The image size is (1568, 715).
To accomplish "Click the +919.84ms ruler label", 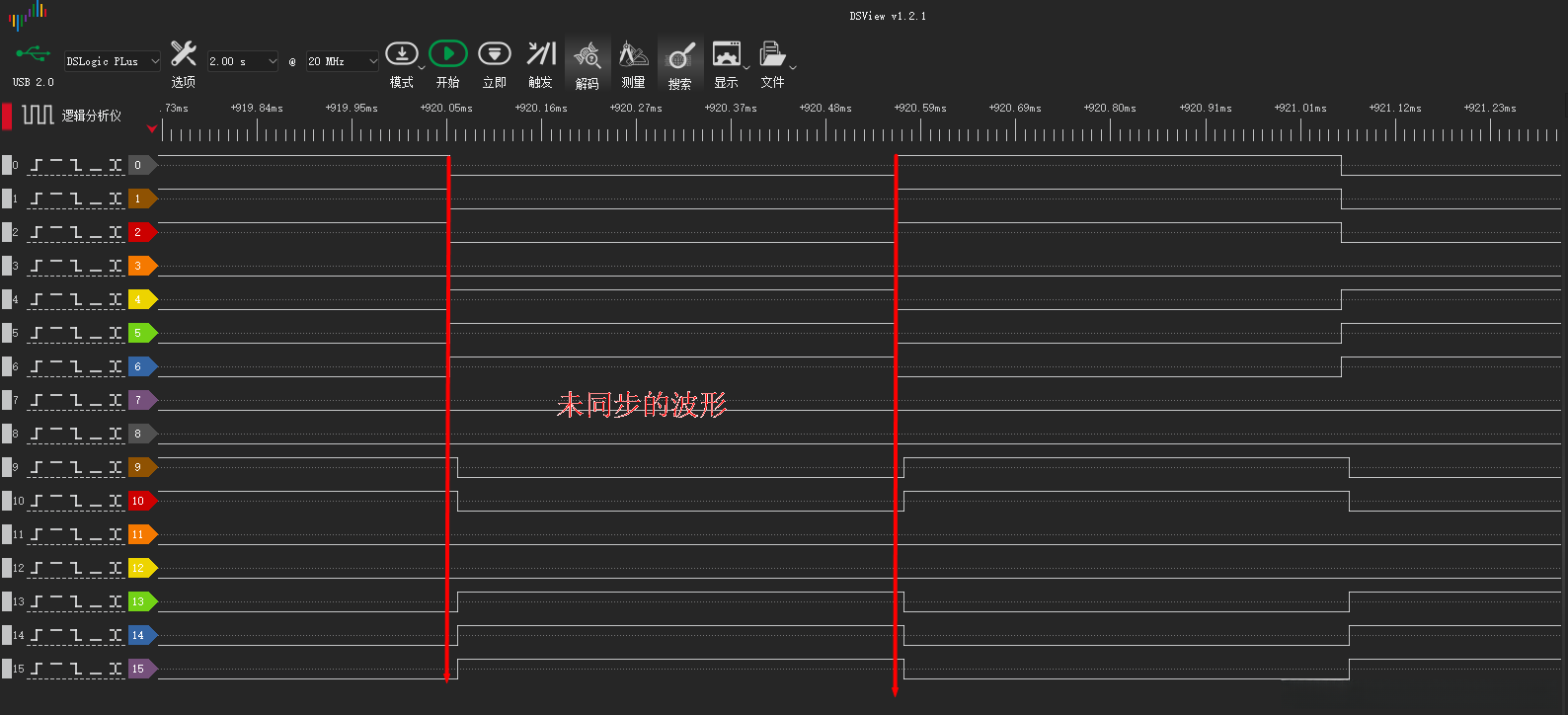I will click(x=257, y=108).
